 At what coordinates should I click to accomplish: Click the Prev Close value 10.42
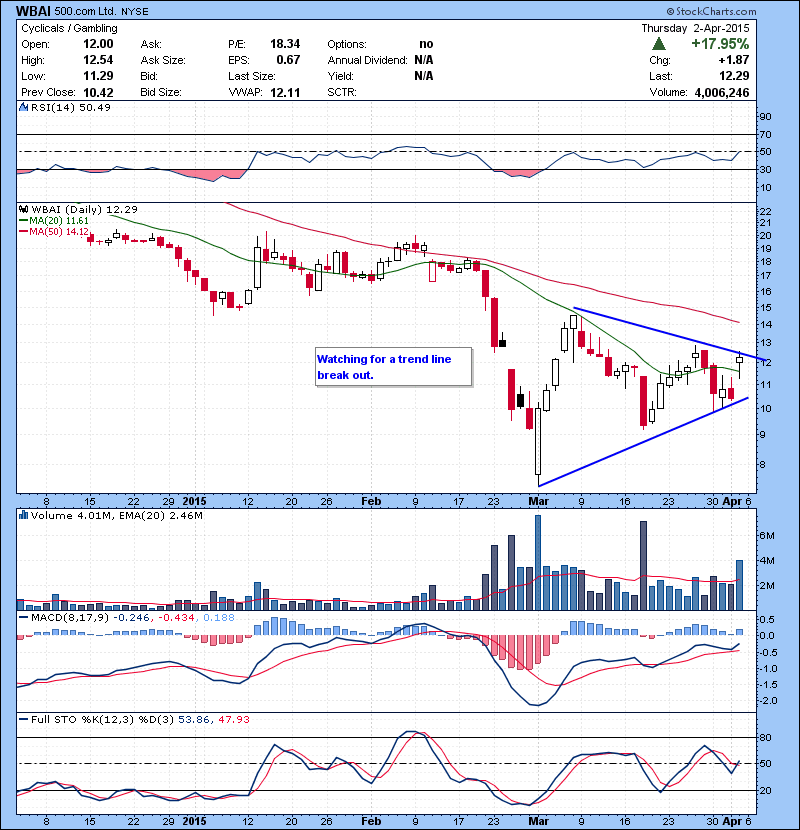tap(98, 92)
